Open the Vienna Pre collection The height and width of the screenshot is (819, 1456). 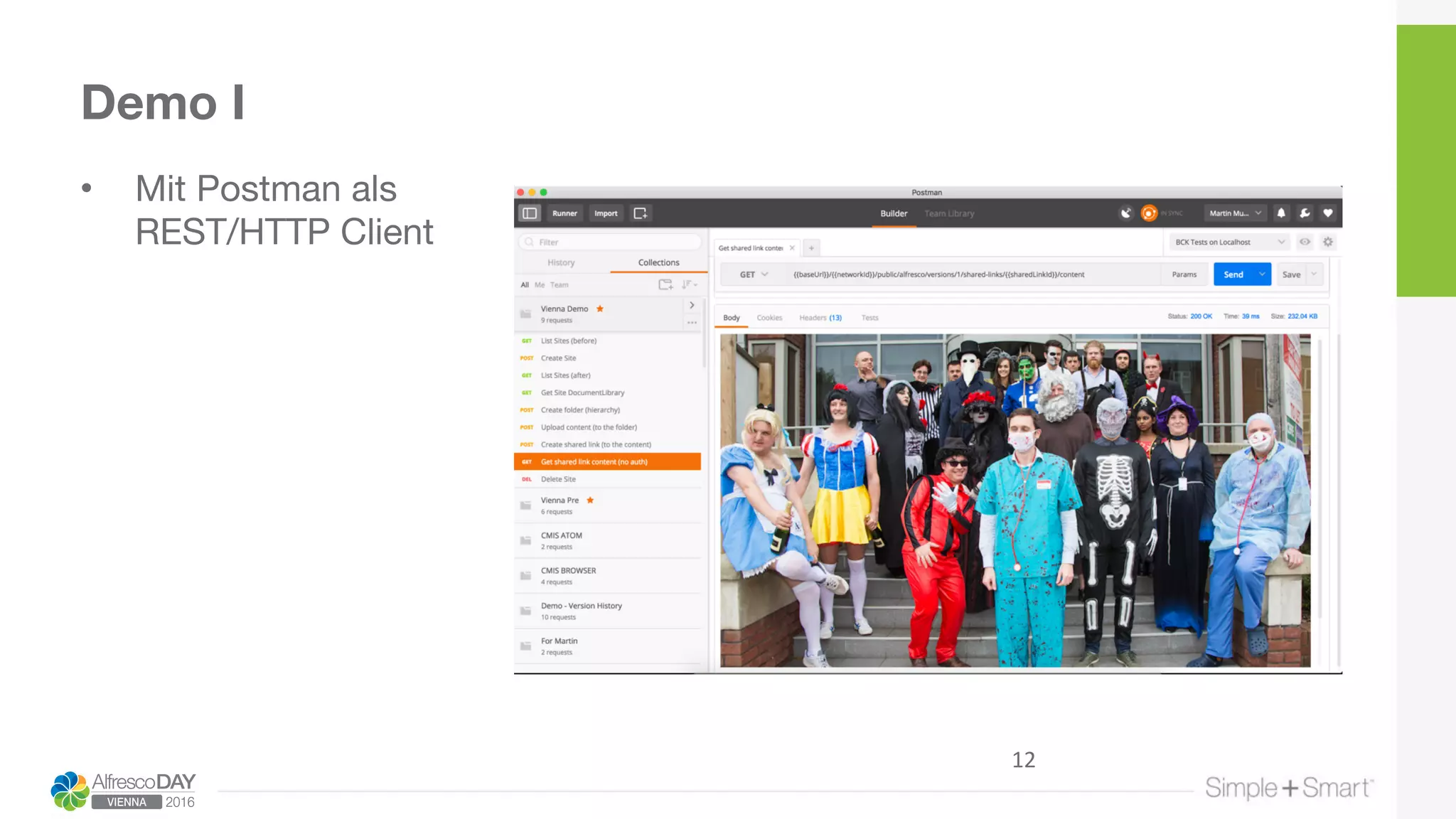pos(608,505)
